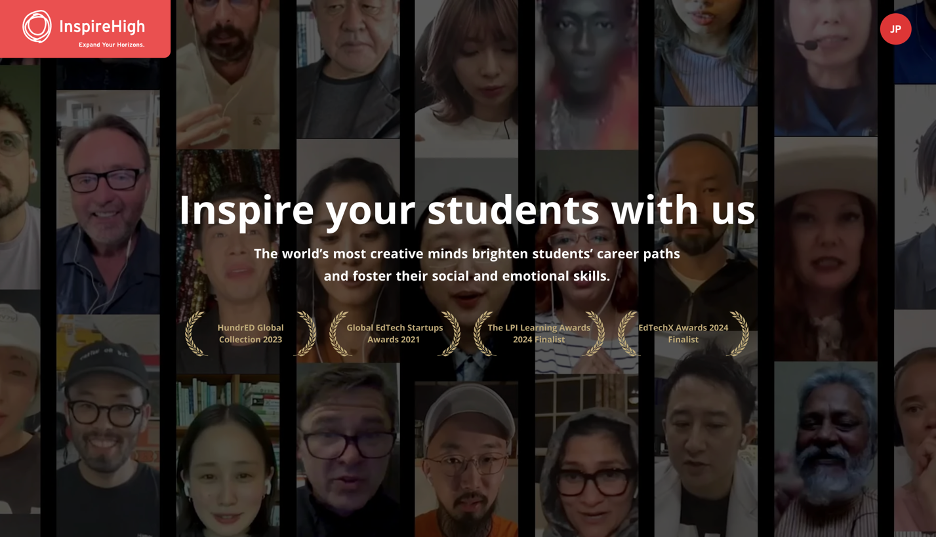Open tile of woman in front of bookshelf
Screen dimensions: 936x538
click(227, 455)
